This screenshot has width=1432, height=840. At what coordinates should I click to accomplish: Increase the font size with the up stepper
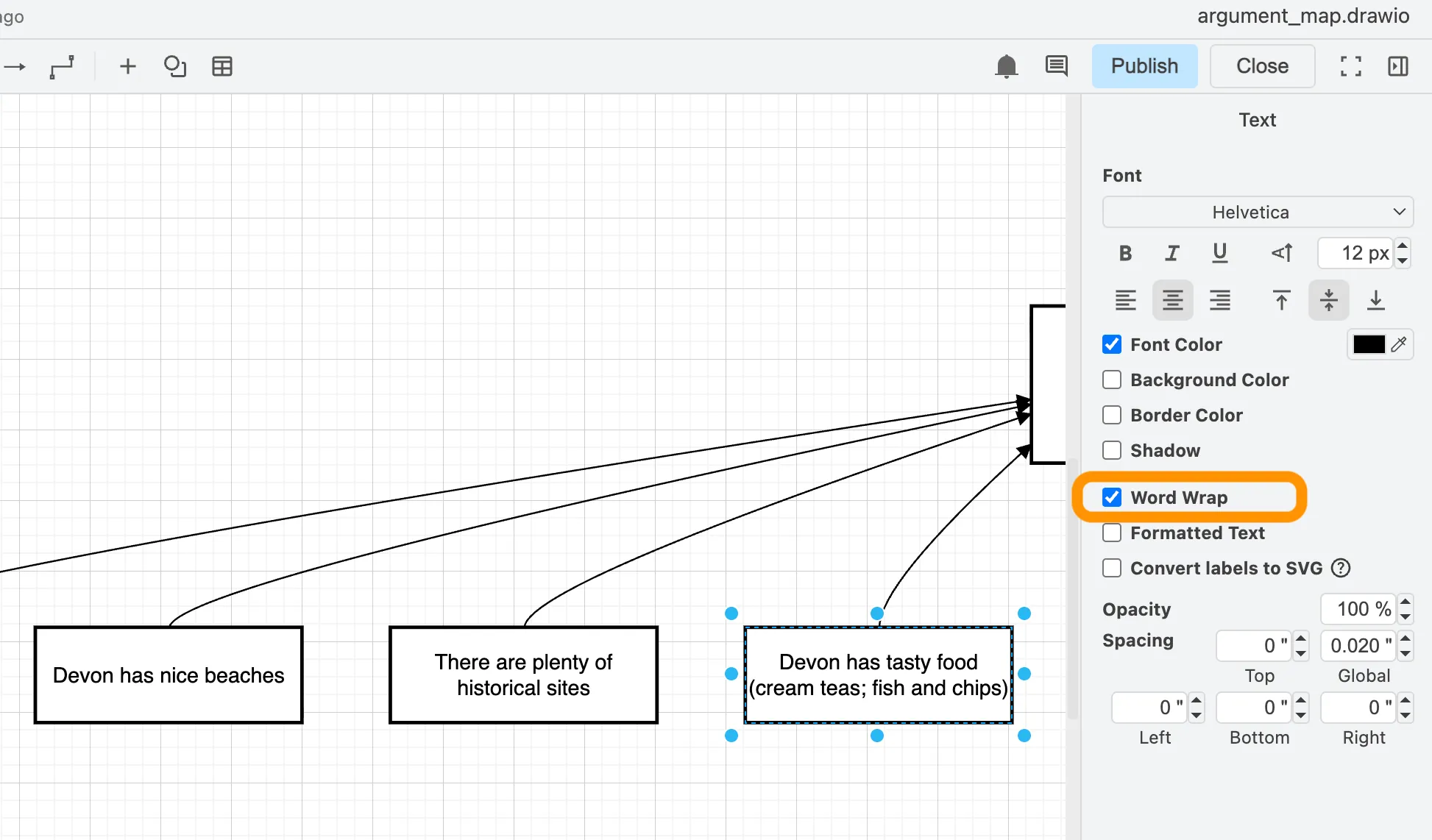pyautogui.click(x=1403, y=246)
